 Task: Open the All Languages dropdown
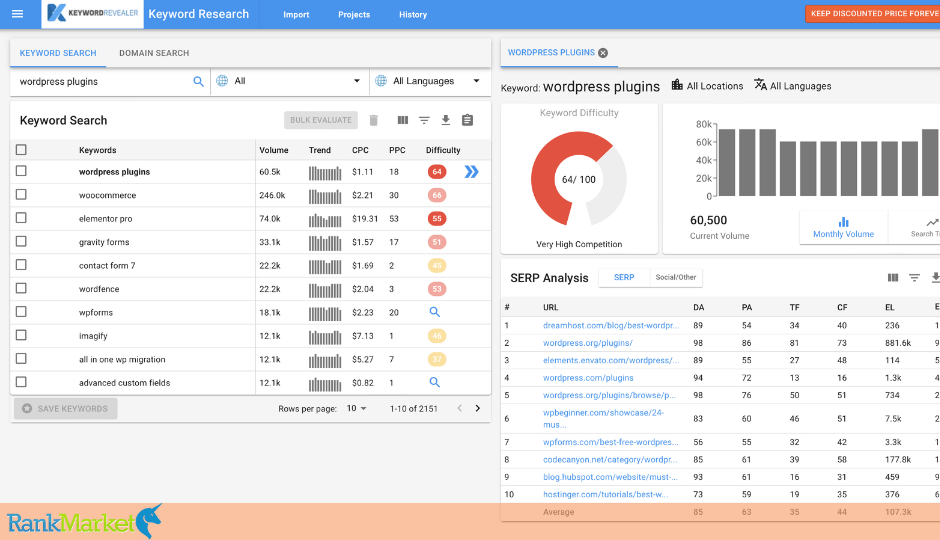429,81
